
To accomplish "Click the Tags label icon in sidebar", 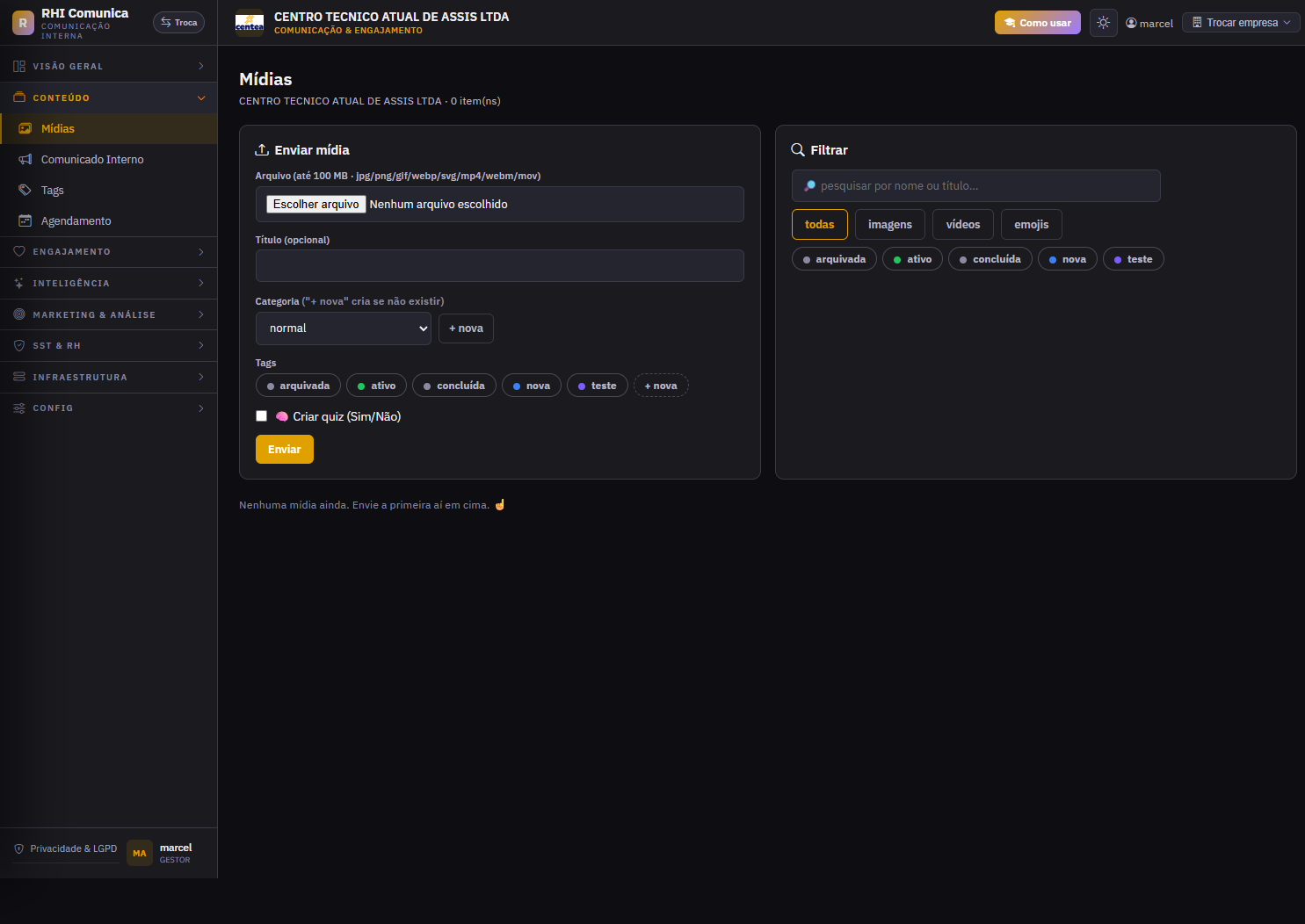I will coord(25,190).
